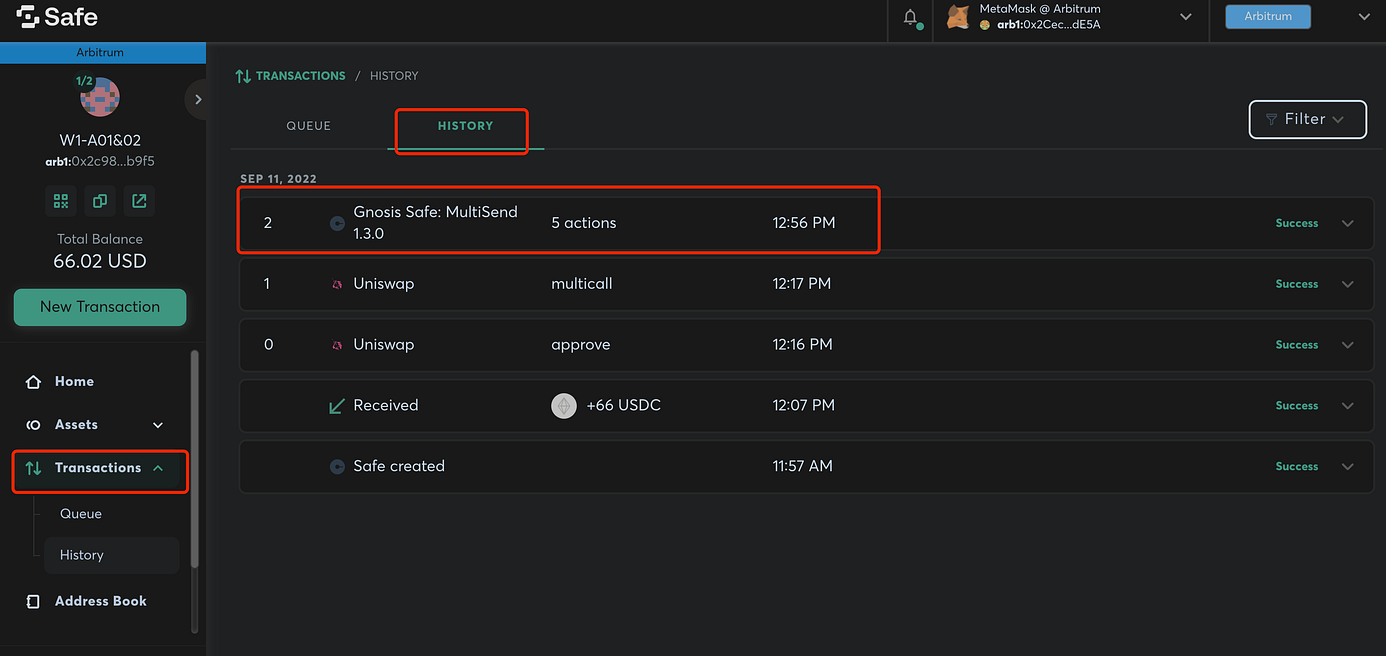This screenshot has height=656, width=1386.
Task: Click the 12:56 PM timestamp
Action: pyautogui.click(x=804, y=223)
